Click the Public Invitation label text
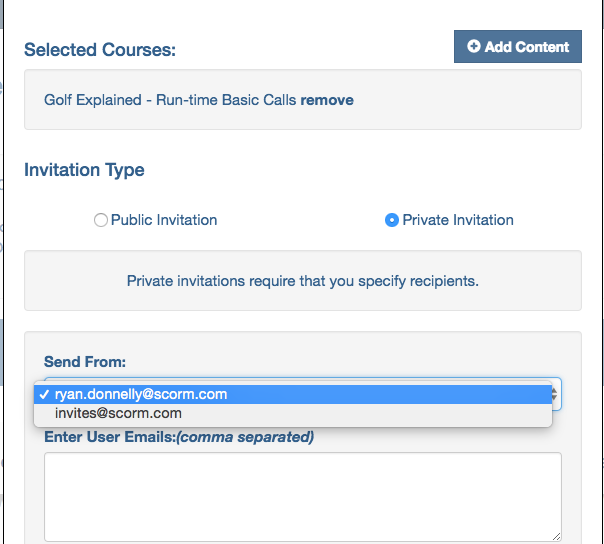604x544 pixels. [x=163, y=220]
